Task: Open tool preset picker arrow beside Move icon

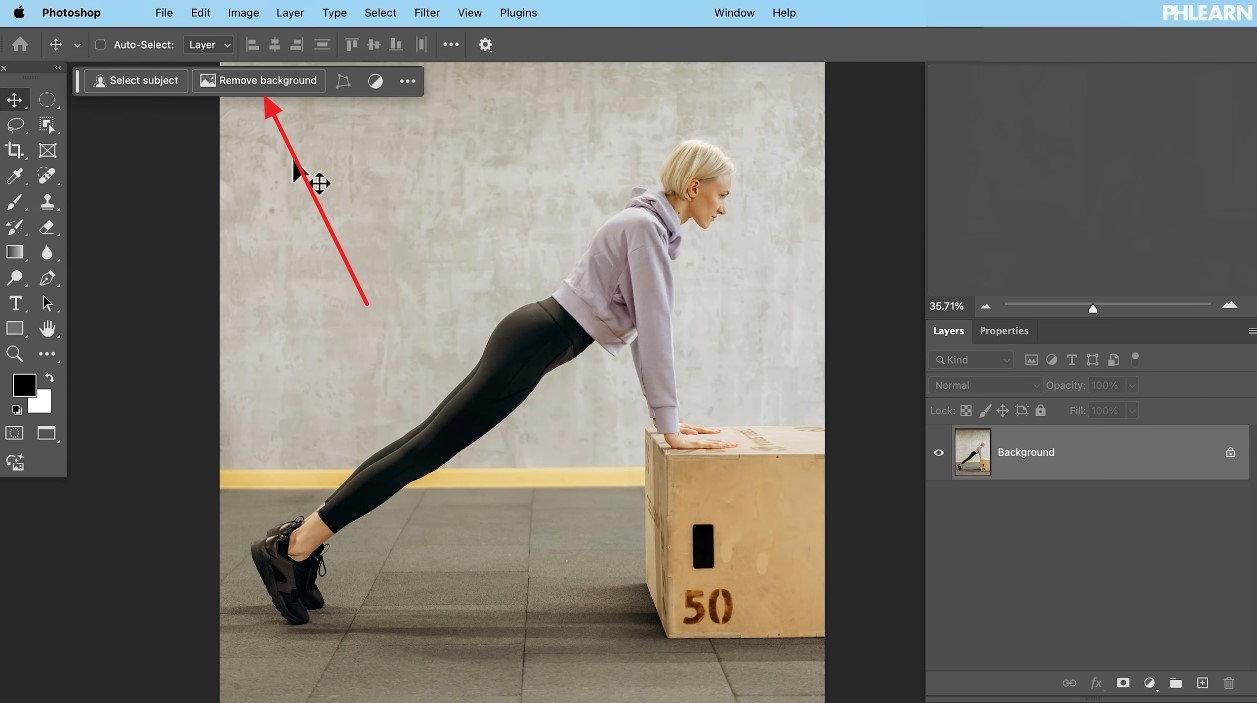Action: (x=77, y=45)
